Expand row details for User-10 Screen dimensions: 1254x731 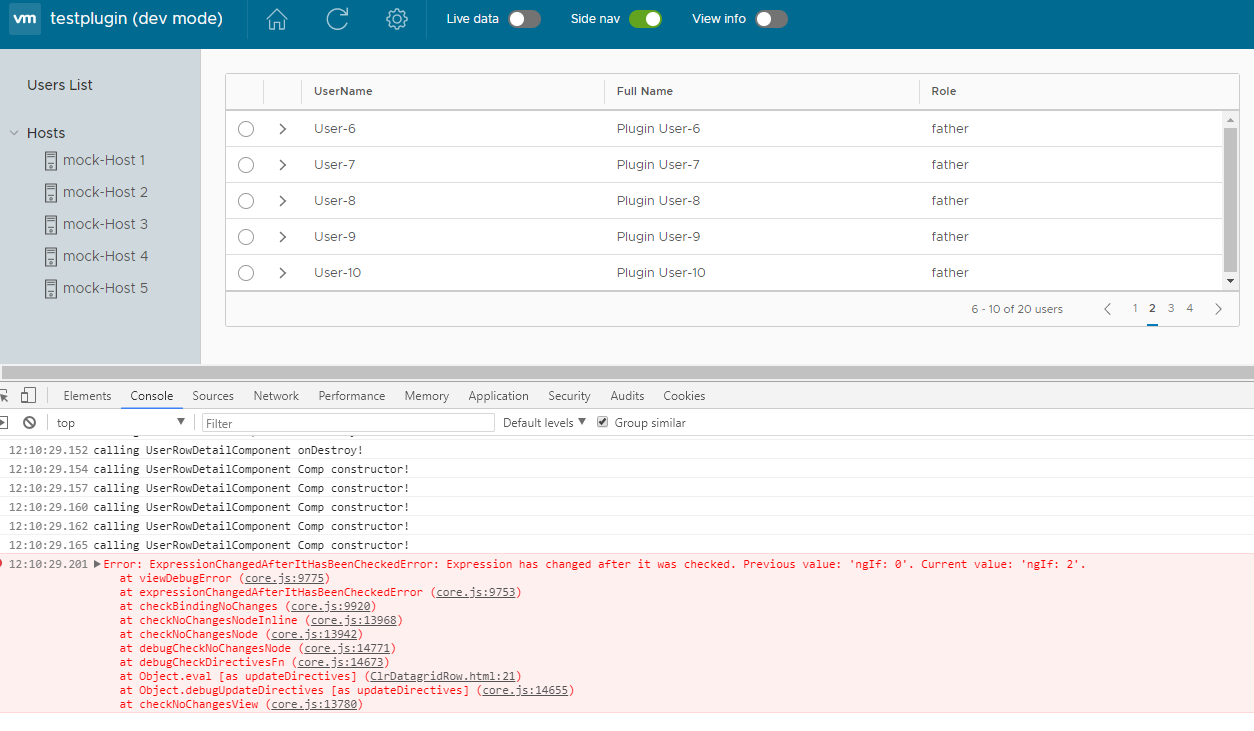283,273
